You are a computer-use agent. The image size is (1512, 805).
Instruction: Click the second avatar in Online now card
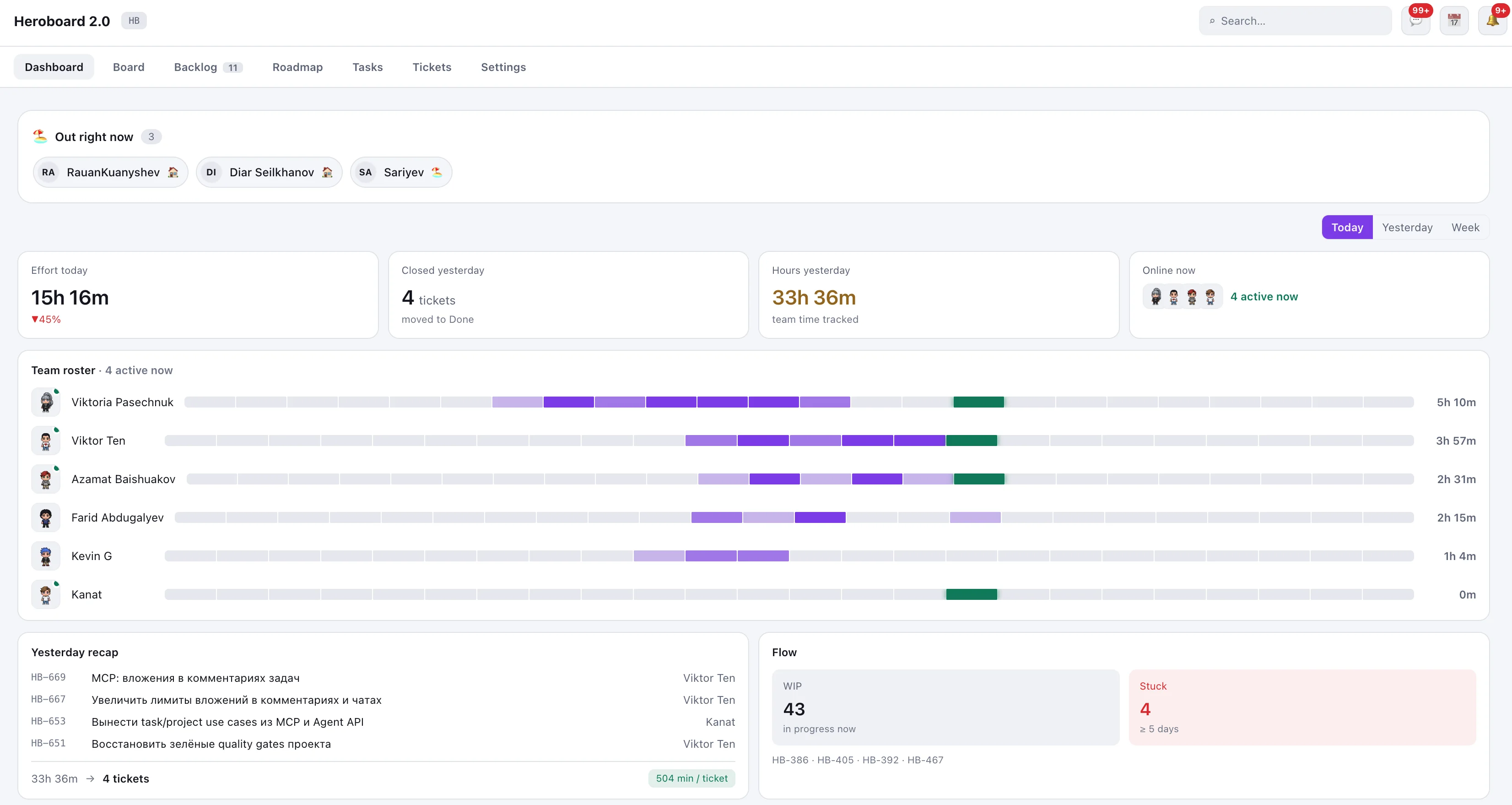(x=1174, y=297)
